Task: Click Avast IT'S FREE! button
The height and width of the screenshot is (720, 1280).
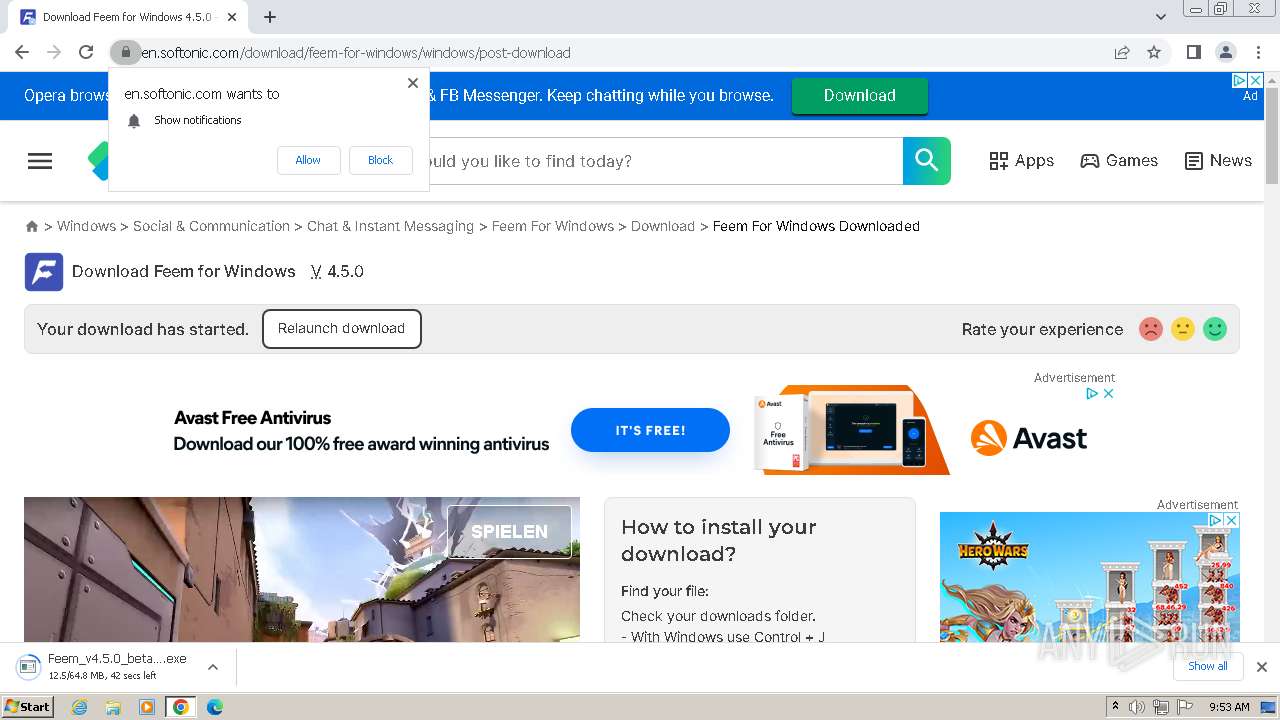Action: pyautogui.click(x=650, y=430)
